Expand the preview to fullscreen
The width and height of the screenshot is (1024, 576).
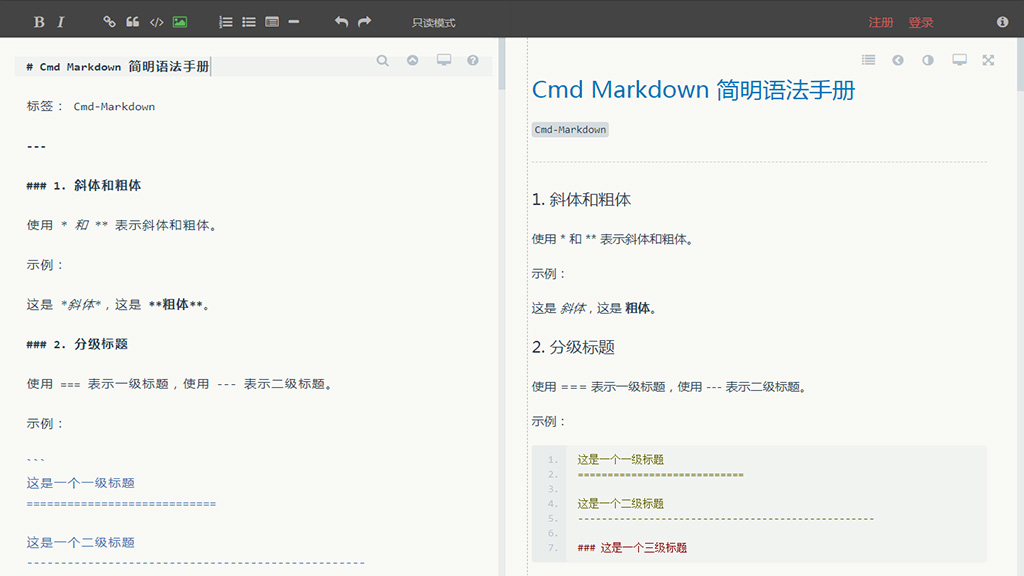point(988,60)
